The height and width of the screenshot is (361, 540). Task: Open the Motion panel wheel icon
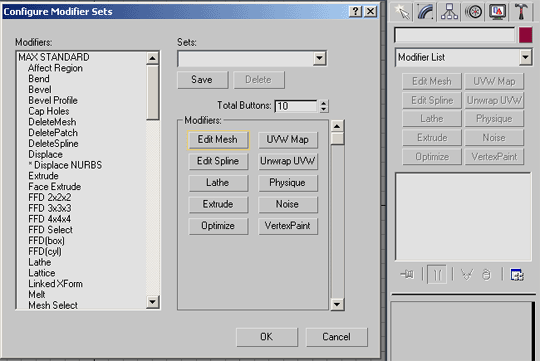pyautogui.click(x=474, y=12)
